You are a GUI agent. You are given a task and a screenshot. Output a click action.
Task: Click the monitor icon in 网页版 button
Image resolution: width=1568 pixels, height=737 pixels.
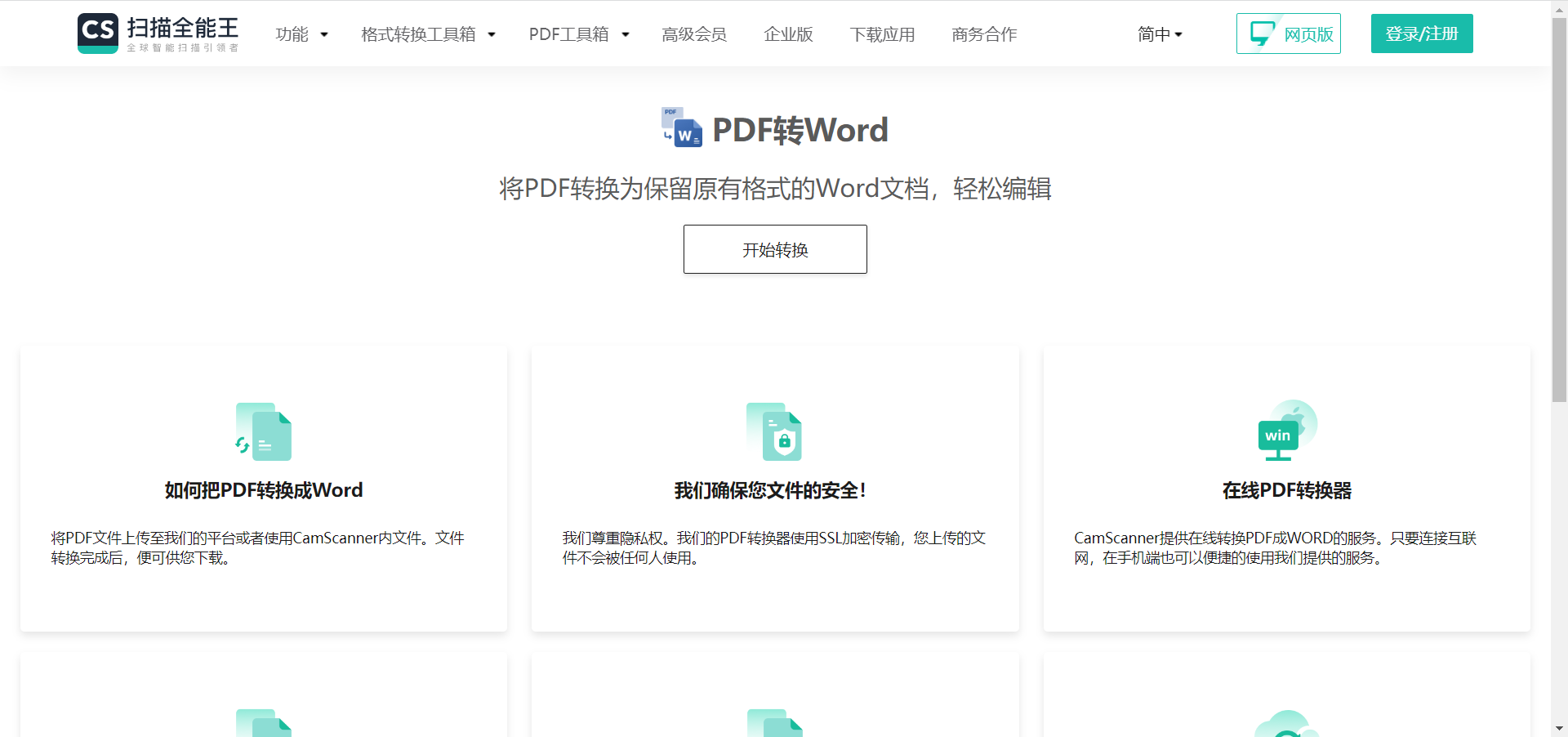point(1262,33)
